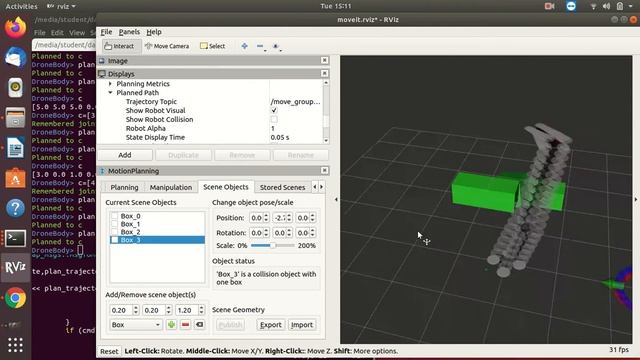Adjust first size dimension stepper 0.20
This screenshot has height=360, width=640.
tap(136, 310)
